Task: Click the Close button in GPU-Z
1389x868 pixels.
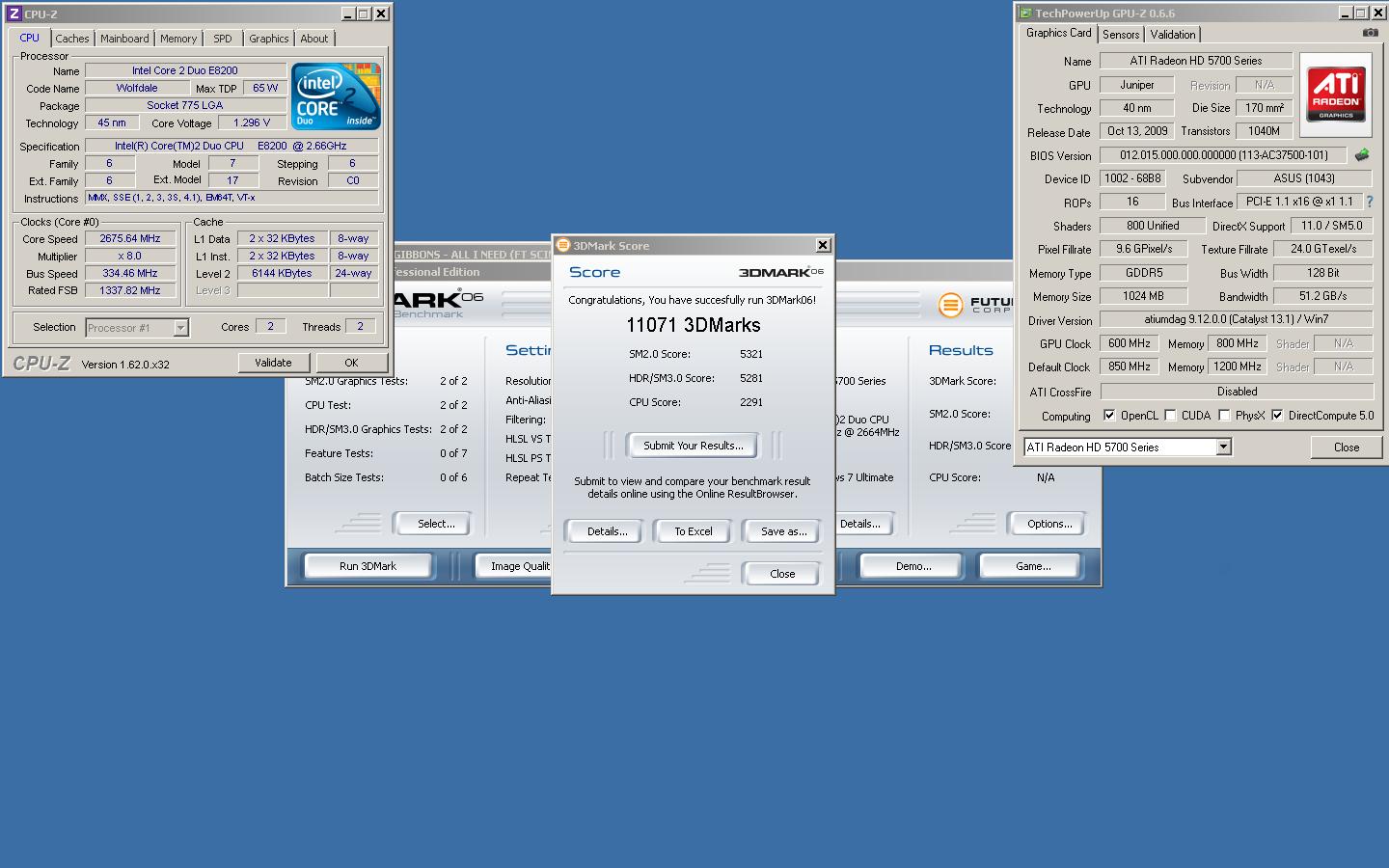Action: point(1347,448)
